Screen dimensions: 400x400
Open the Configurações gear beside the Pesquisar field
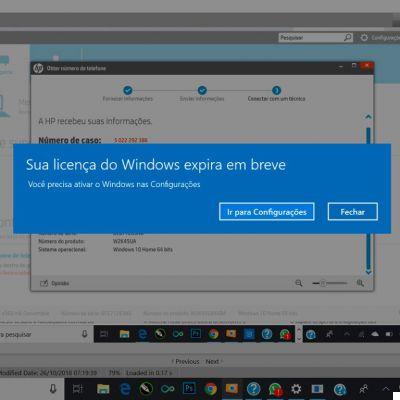[x=364, y=38]
